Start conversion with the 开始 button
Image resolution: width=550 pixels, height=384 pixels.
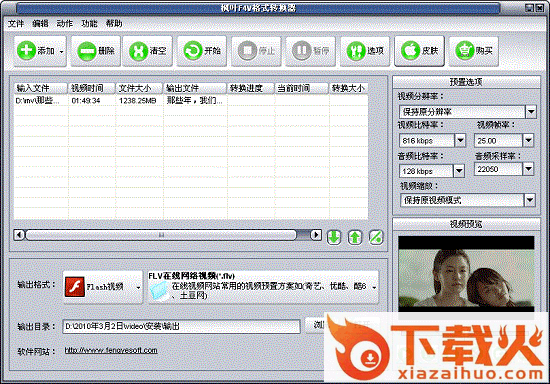pyautogui.click(x=202, y=51)
